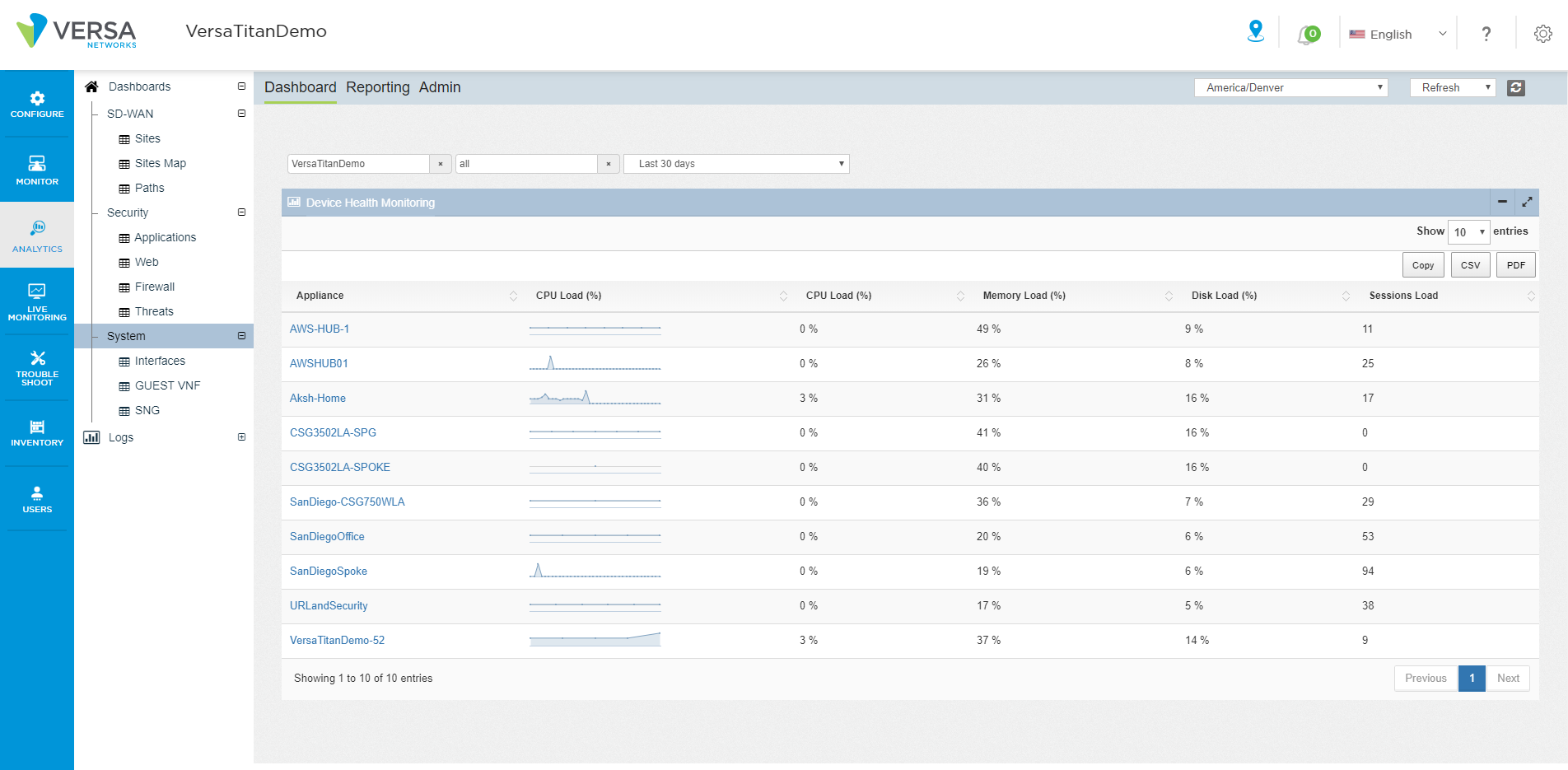Click the 'all' appliance filter field

tap(526, 164)
